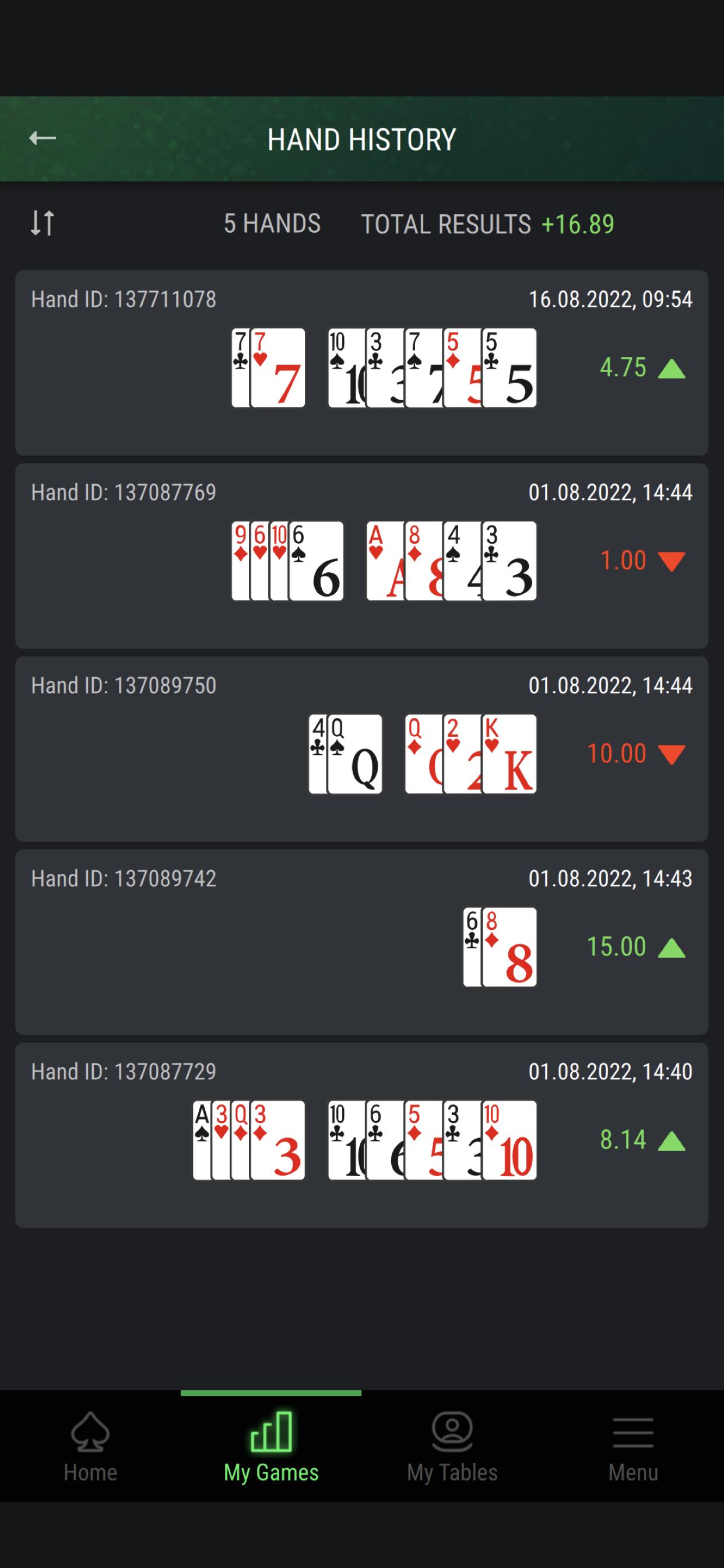Click red down arrow beside 1.00
This screenshot has height=1568, width=724.
(x=672, y=562)
